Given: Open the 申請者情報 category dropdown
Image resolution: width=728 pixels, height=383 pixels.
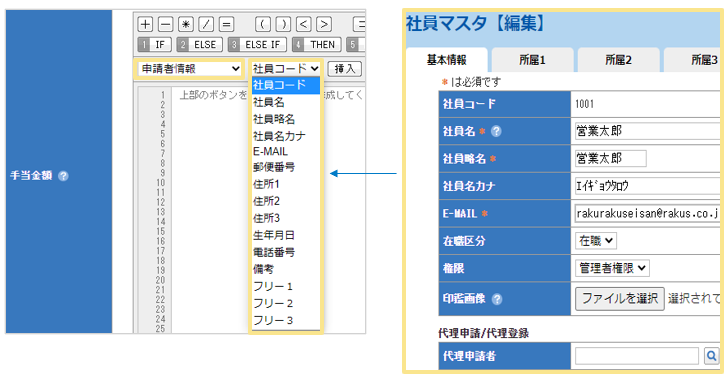Looking at the screenshot, I should tap(189, 69).
